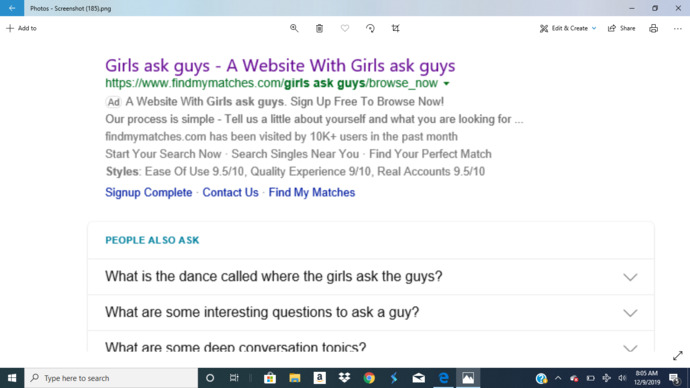Select the Crop tool icon
Screen dimensions: 690x388
[x=396, y=28]
